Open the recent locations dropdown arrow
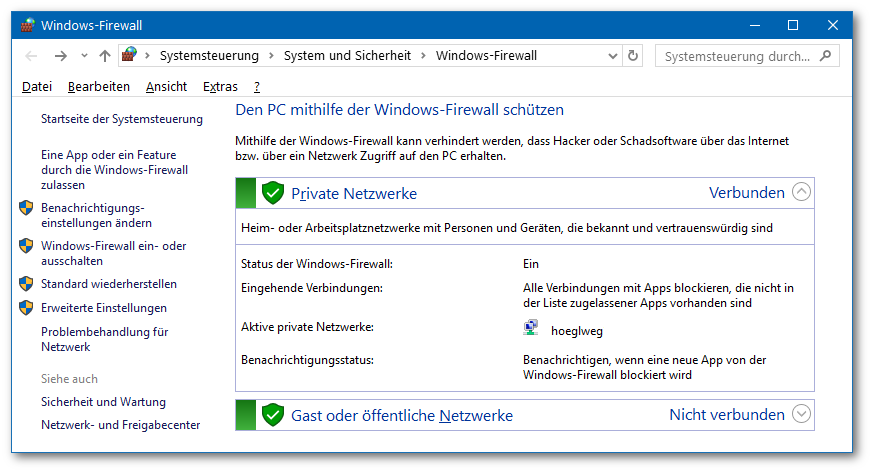This screenshot has width=872, height=472. 84,56
